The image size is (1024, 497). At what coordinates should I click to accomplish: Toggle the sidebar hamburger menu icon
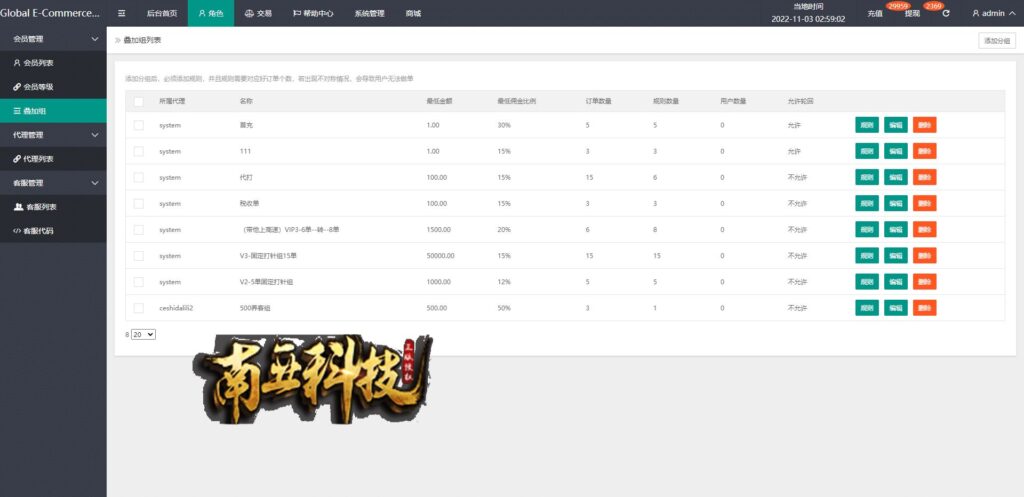tap(121, 13)
